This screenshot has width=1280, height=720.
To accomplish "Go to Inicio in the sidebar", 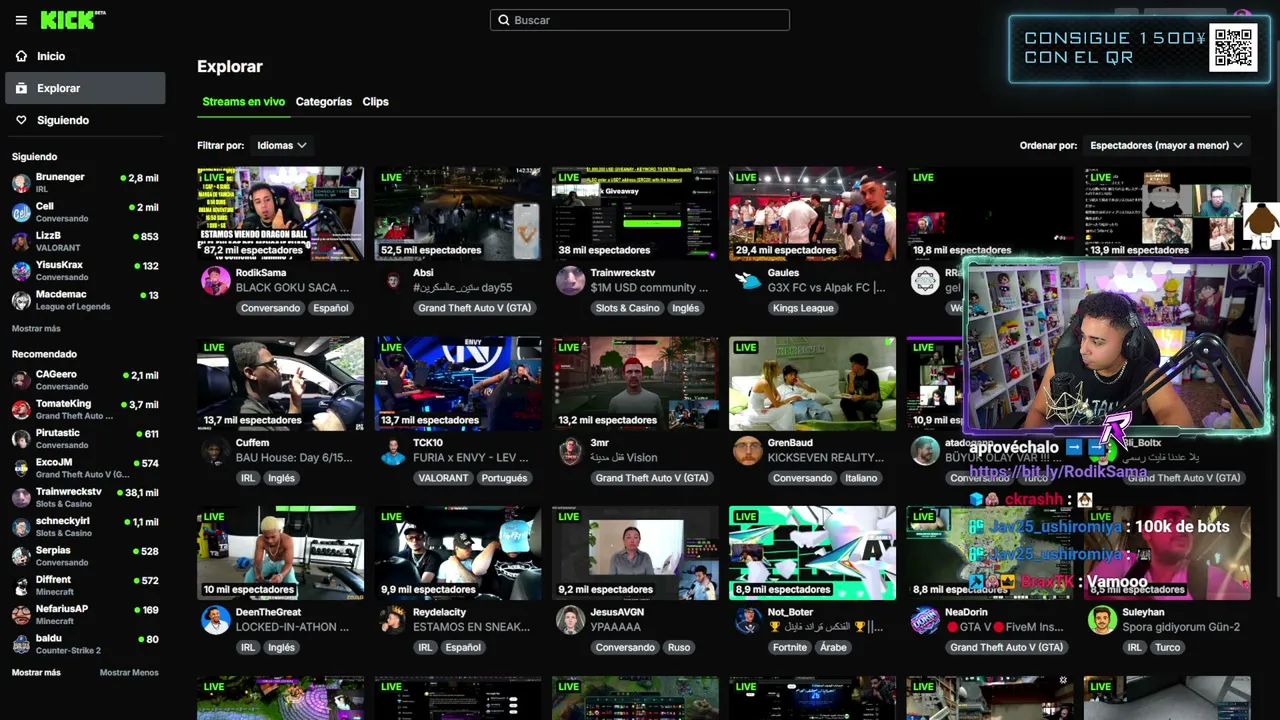I will click(85, 56).
